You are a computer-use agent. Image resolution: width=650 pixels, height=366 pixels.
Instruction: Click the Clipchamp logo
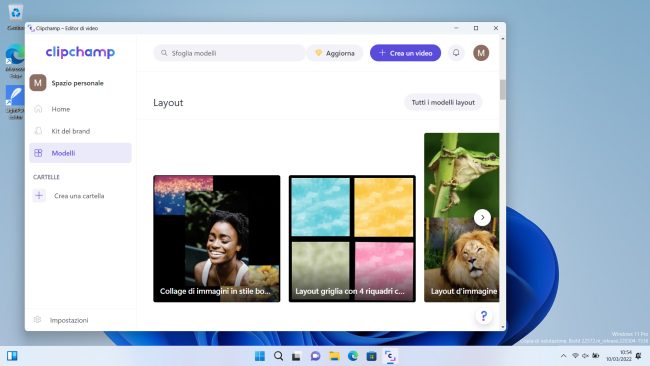tap(80, 52)
